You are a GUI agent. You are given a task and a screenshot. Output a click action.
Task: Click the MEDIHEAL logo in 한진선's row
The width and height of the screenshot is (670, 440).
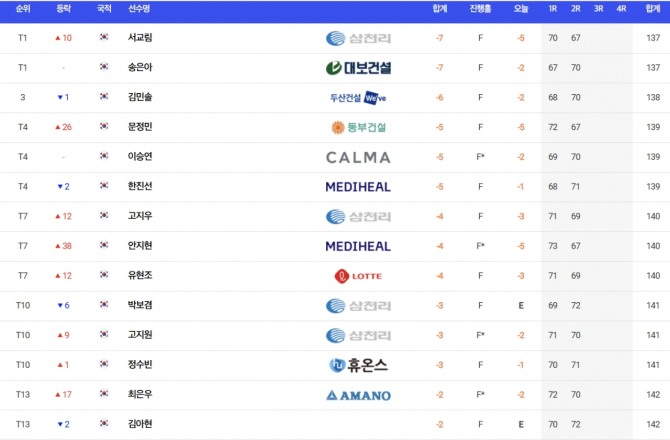coord(358,187)
